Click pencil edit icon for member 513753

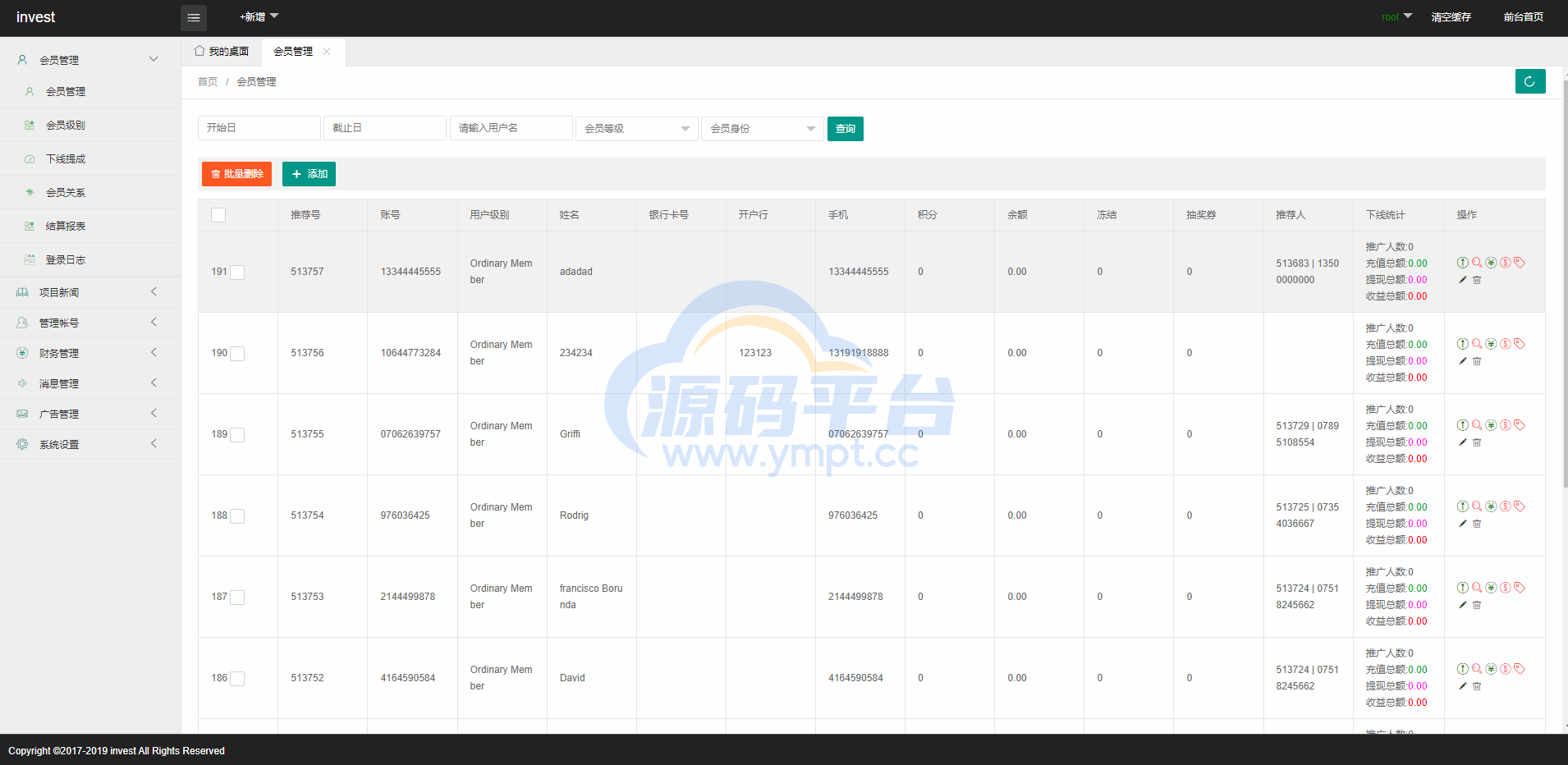coord(1463,605)
